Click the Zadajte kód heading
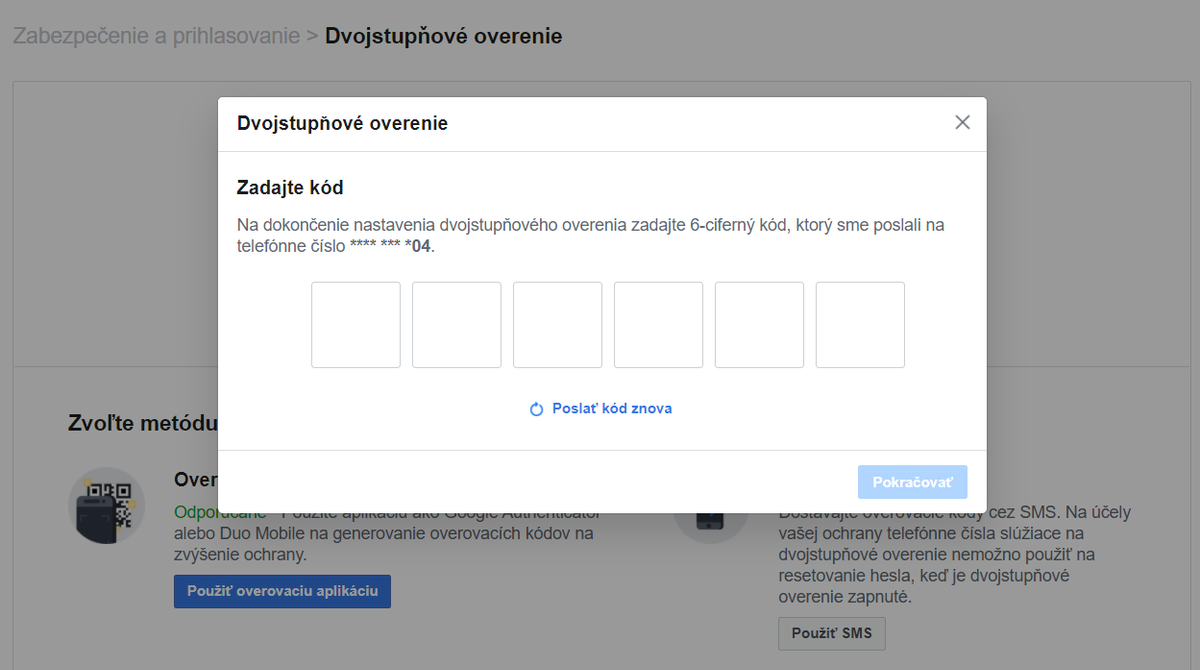This screenshot has width=1200, height=670. pyautogui.click(x=290, y=188)
